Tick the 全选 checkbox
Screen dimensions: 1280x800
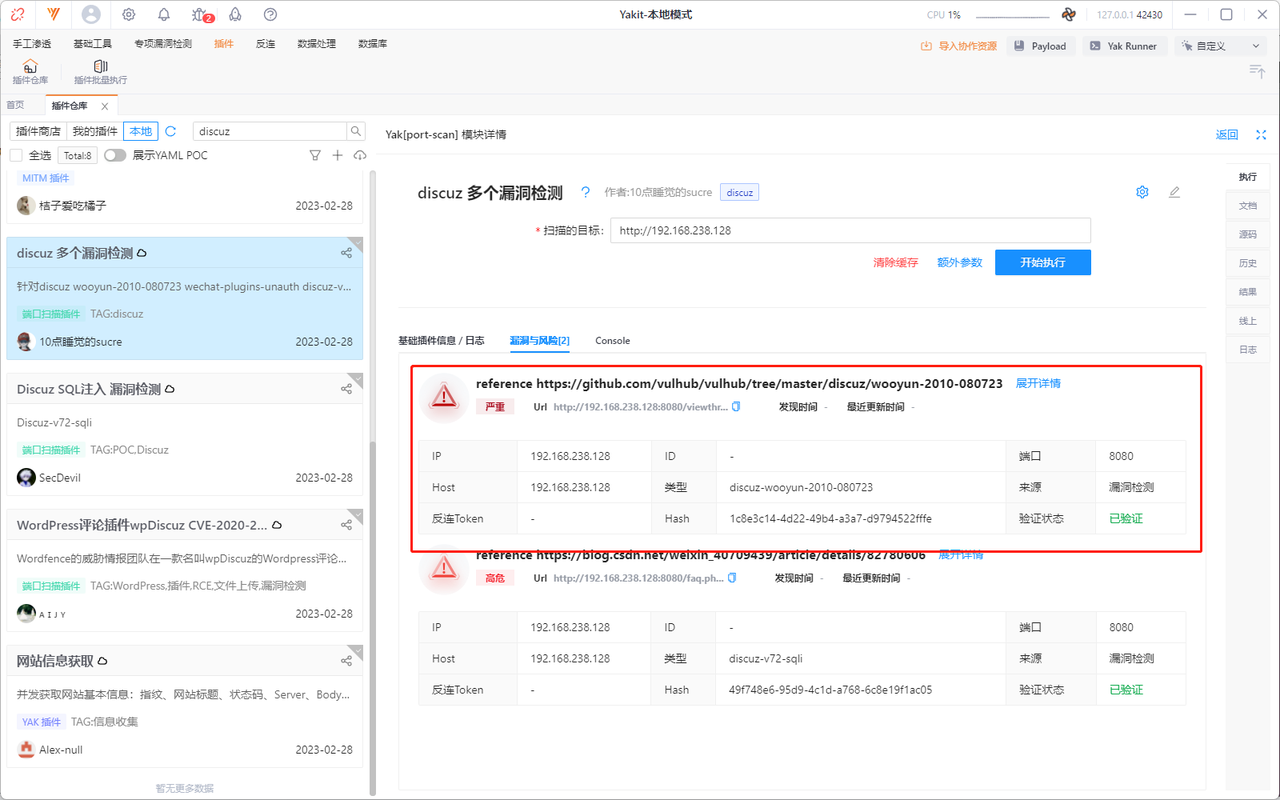tap(16, 155)
